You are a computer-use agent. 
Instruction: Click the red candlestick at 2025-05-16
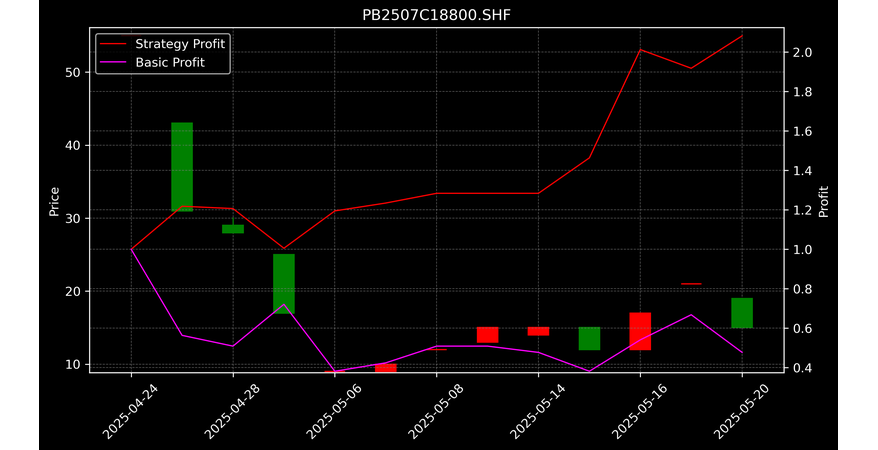(640, 331)
